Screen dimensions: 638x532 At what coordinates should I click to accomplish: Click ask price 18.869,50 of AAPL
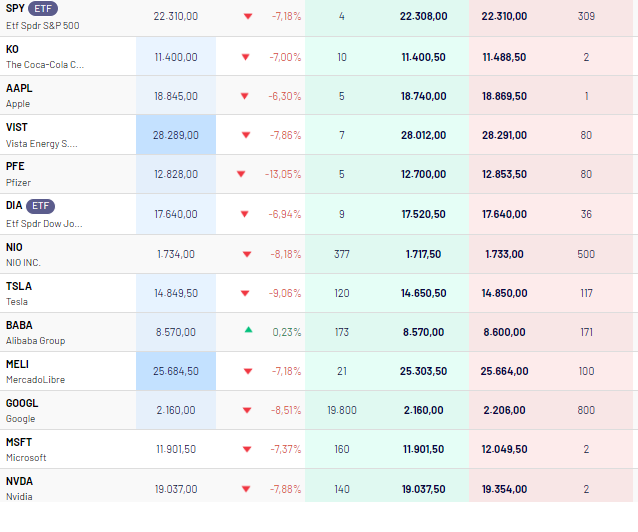pos(505,96)
